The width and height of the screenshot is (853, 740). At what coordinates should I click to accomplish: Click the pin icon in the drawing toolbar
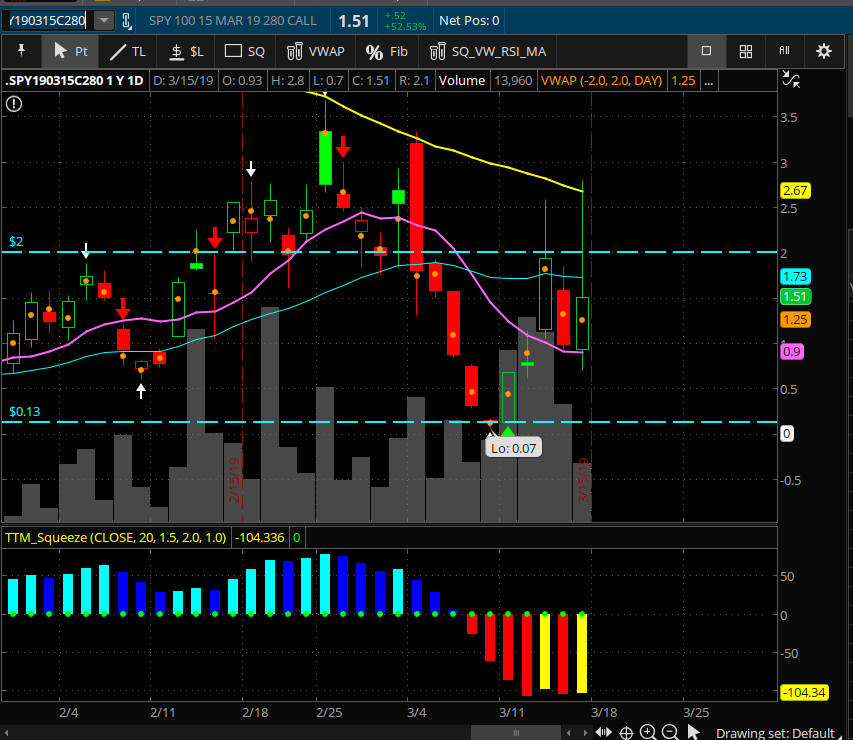coord(20,51)
